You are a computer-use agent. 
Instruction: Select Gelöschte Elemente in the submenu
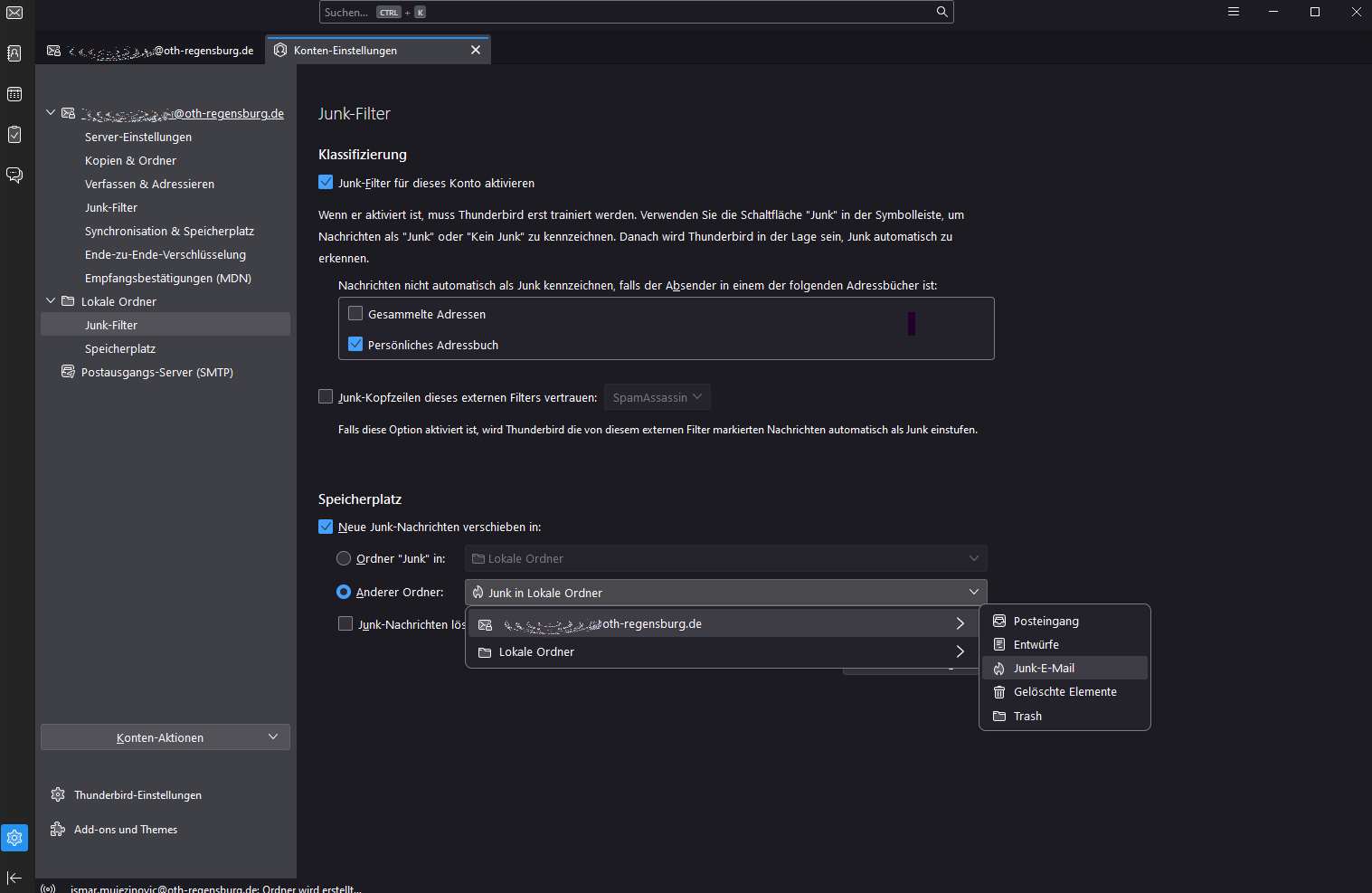(1064, 692)
